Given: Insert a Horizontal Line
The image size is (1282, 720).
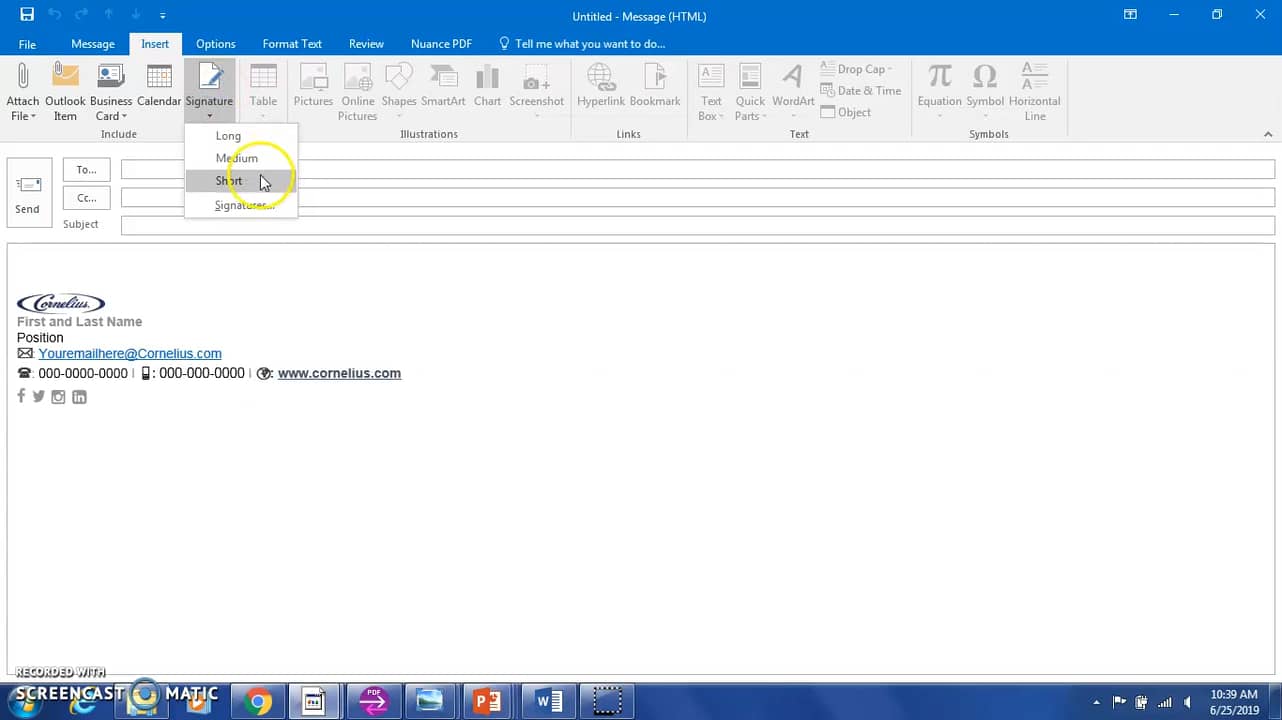Looking at the screenshot, I should 1035,92.
